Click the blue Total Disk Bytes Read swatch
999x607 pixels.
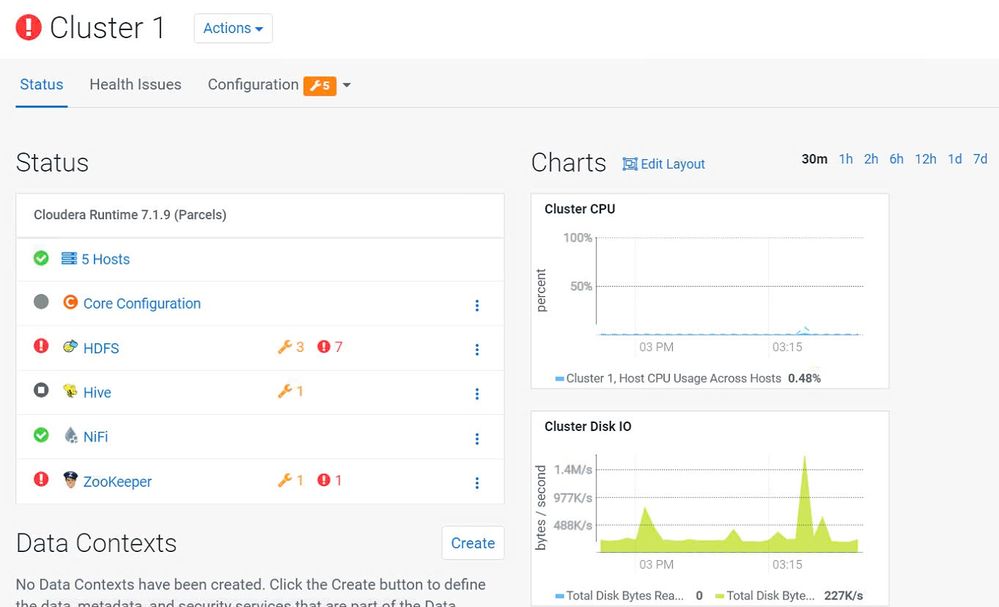pos(559,596)
